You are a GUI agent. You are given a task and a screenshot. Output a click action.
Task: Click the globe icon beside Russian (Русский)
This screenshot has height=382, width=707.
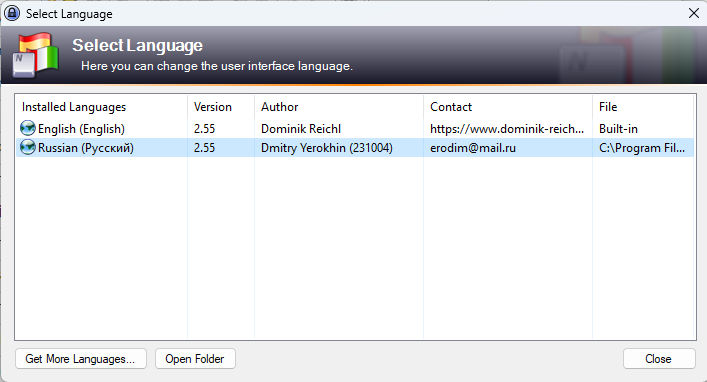(28, 147)
